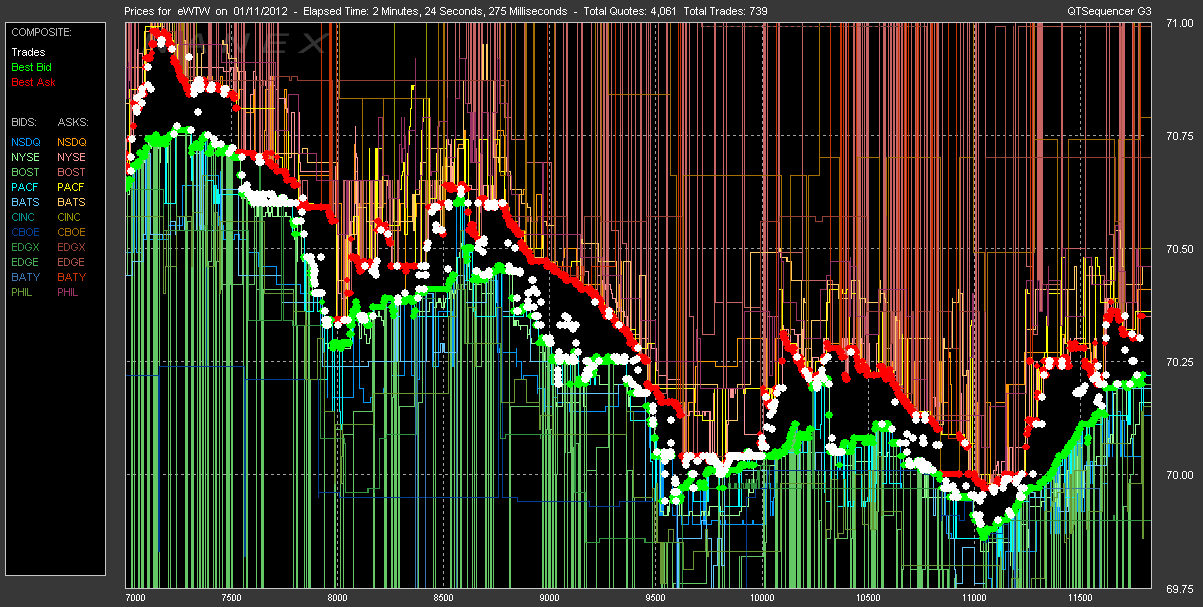Click the 'Prices for eWTW on 01/11/2012' title
Viewport: 1203px width, 607px height.
(x=208, y=10)
